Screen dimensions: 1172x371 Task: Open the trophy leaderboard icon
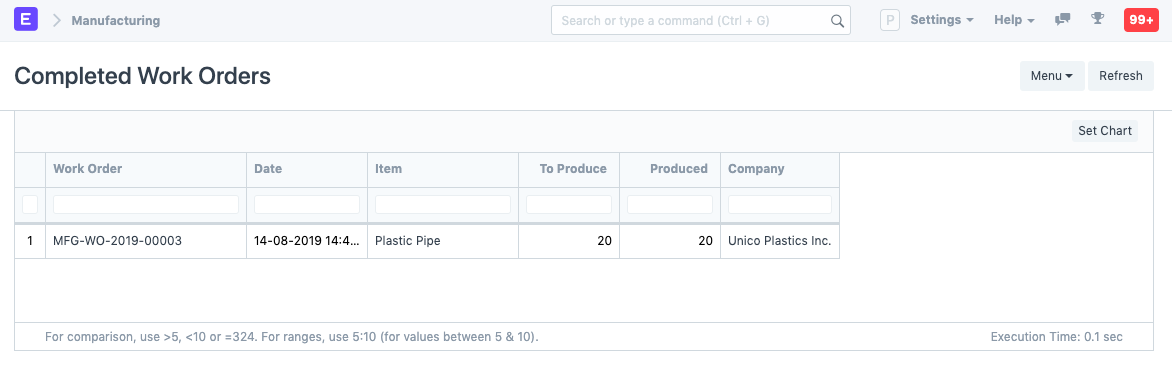1097,19
